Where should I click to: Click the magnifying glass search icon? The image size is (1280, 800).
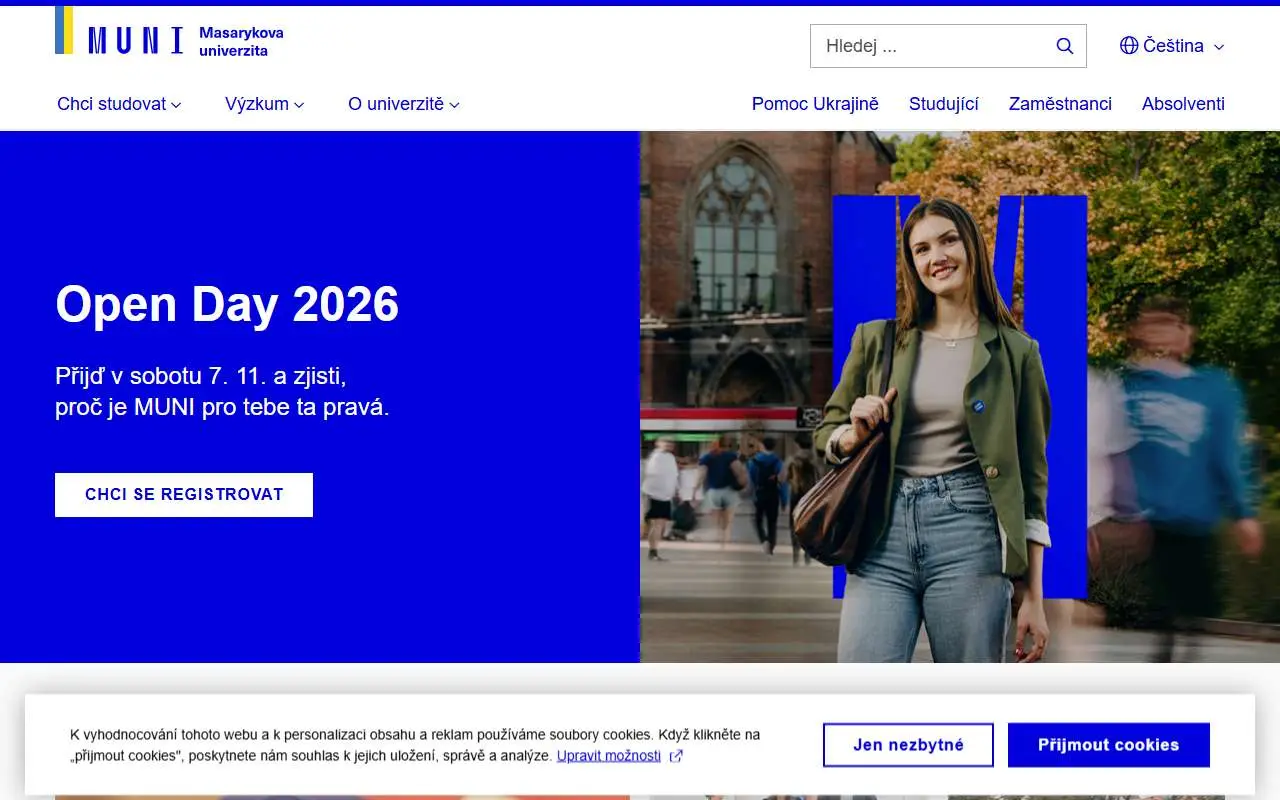click(x=1065, y=46)
